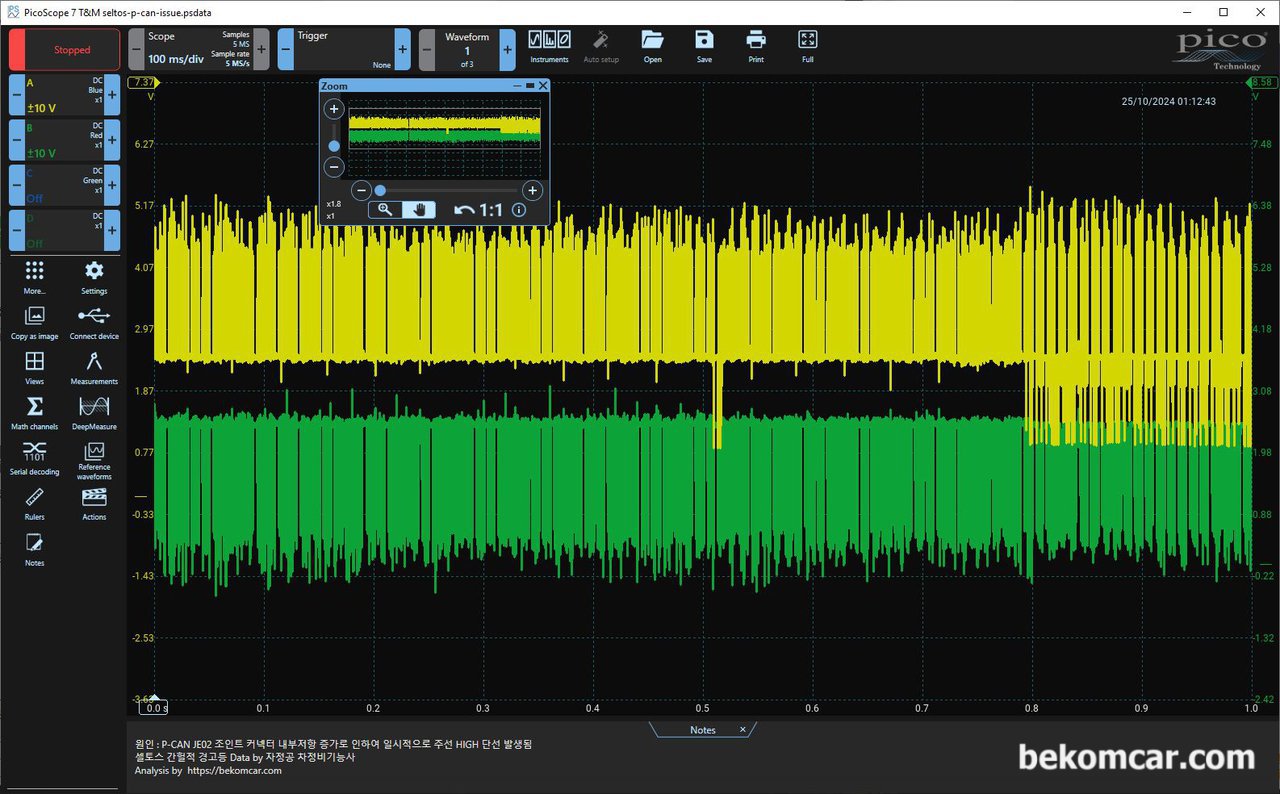The image size is (1280, 794).
Task: Click Channel C plus button
Action: point(112,186)
